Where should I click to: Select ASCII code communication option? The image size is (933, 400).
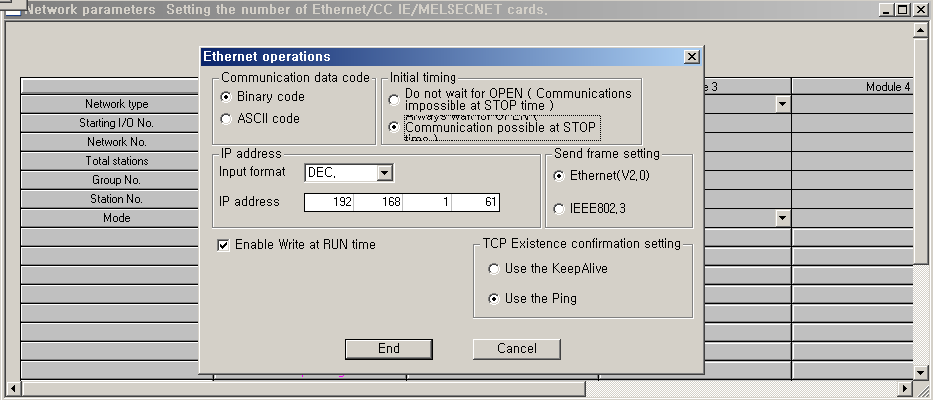pyautogui.click(x=226, y=119)
